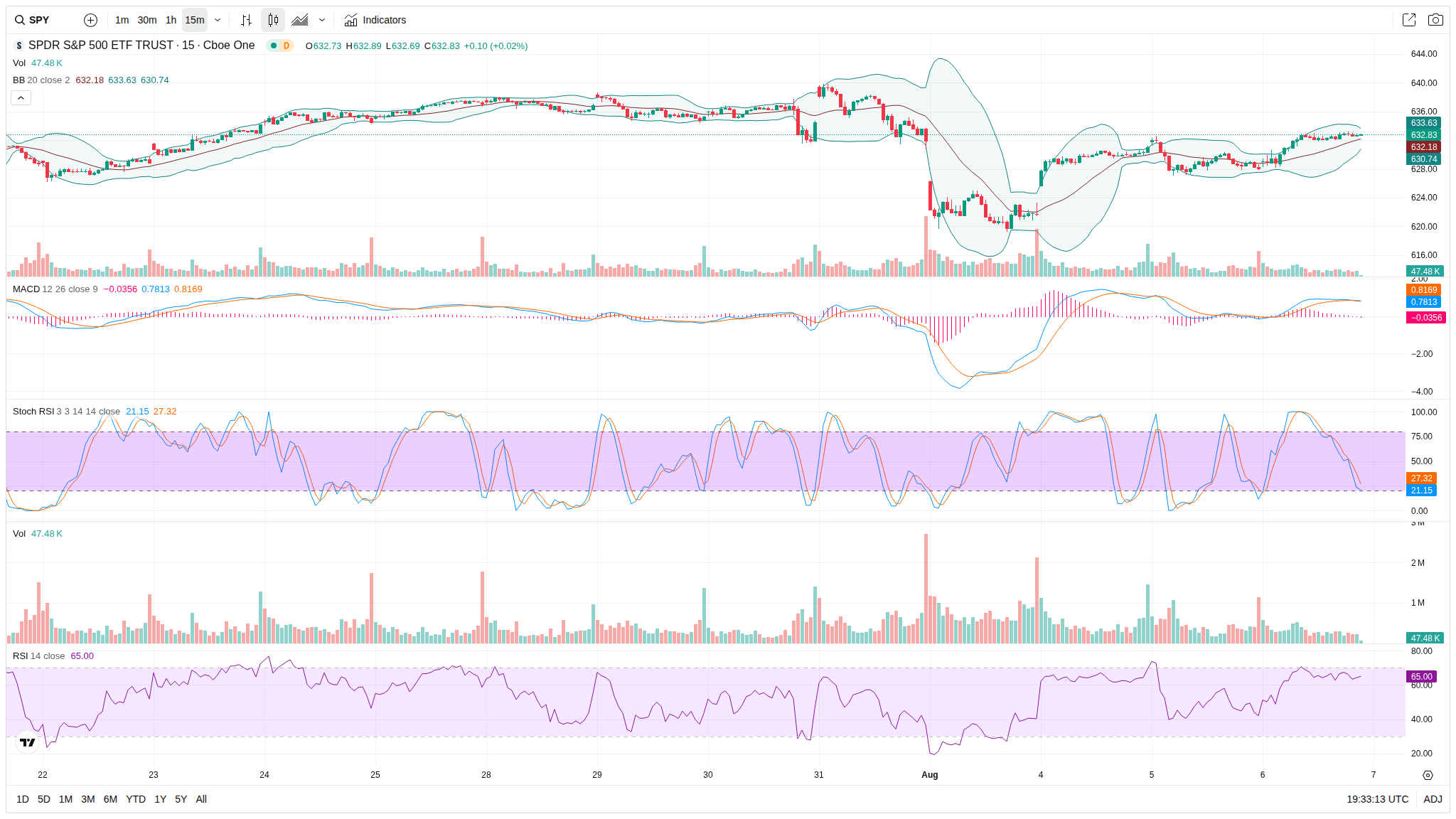The height and width of the screenshot is (819, 1456).
Task: Click the 27.32 Stoch RSI D label
Action: click(1422, 478)
